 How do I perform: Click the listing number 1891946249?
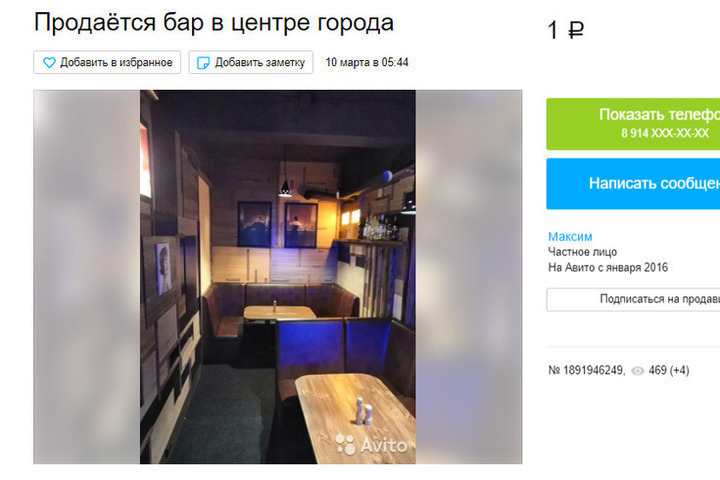[586, 370]
